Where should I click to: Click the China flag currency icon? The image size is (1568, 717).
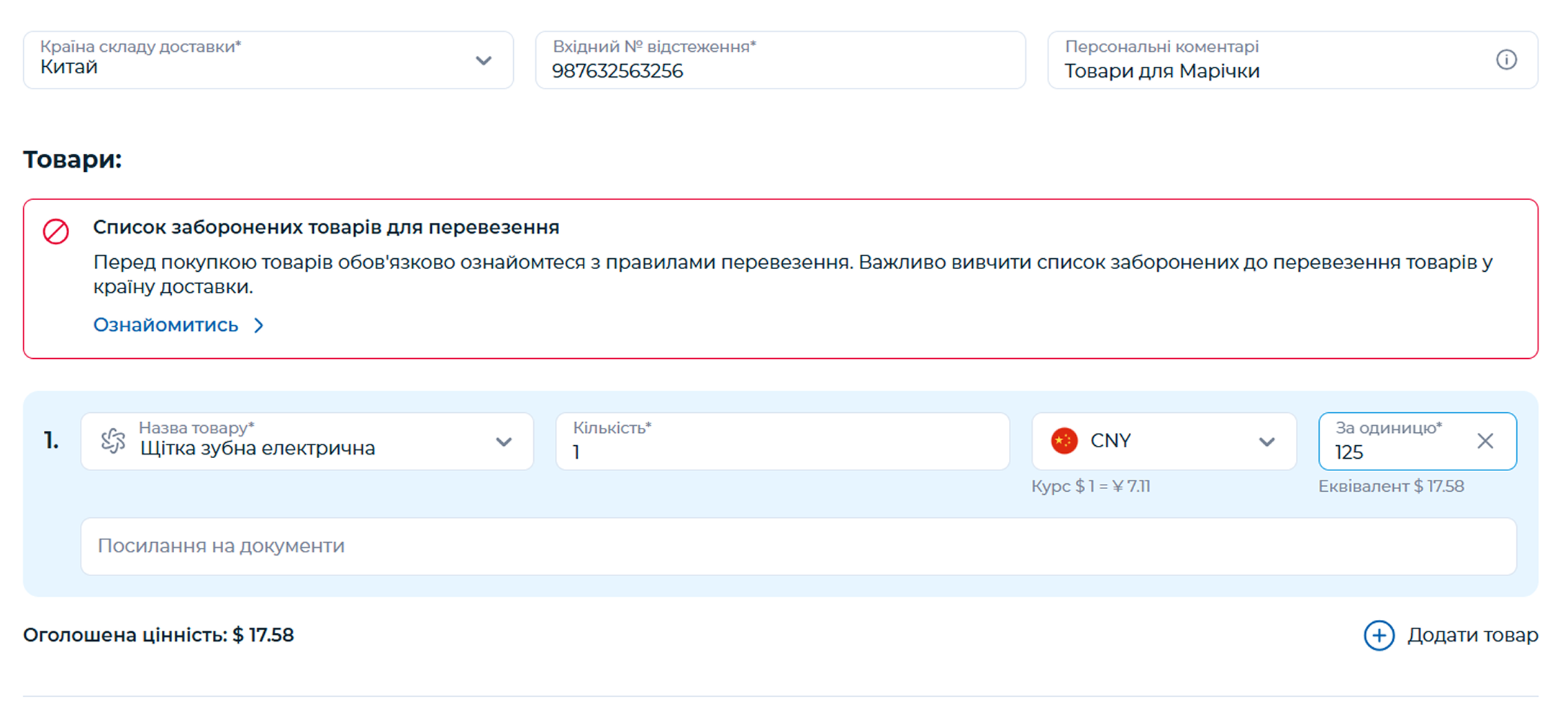(1064, 441)
